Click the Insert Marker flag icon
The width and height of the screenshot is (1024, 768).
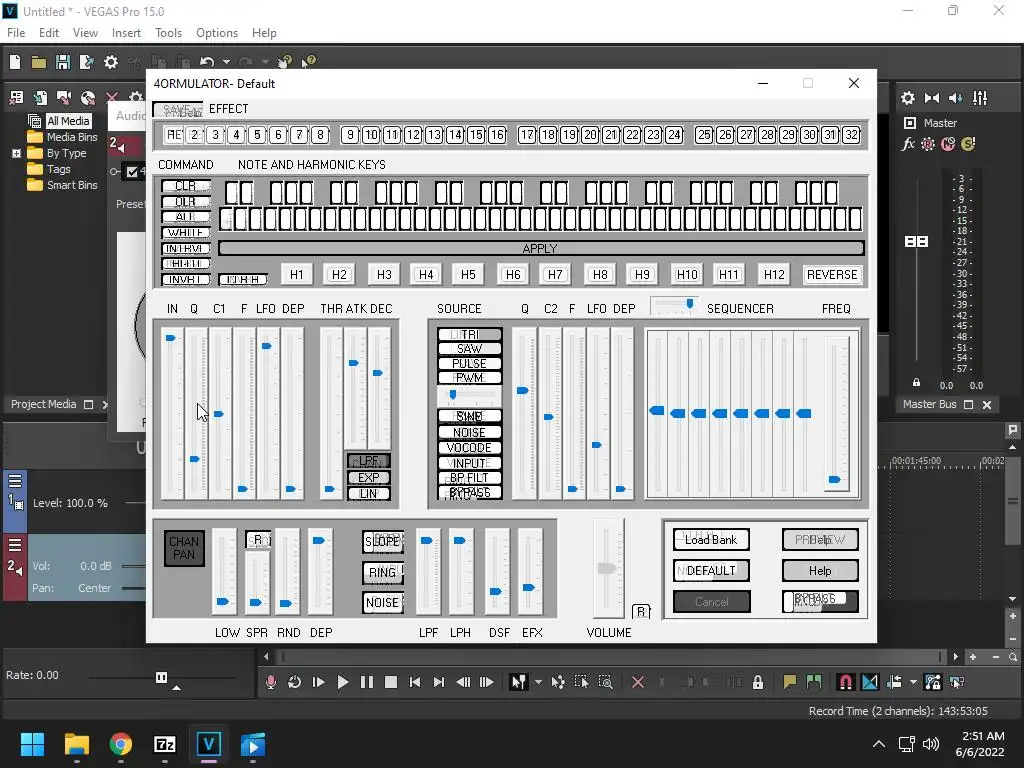point(790,682)
